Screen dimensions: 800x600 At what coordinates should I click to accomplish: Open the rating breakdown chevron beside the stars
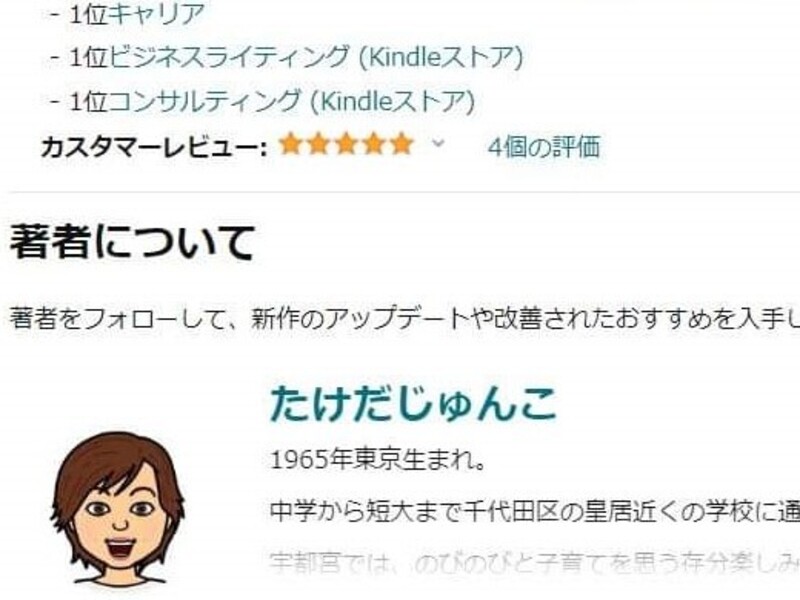click(438, 143)
